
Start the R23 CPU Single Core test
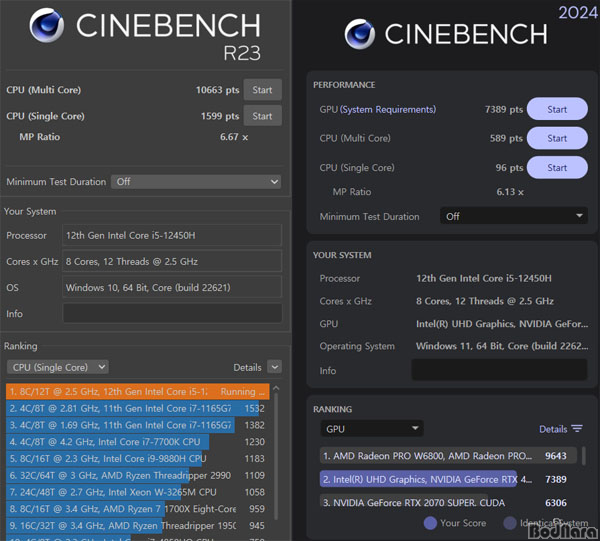(262, 116)
